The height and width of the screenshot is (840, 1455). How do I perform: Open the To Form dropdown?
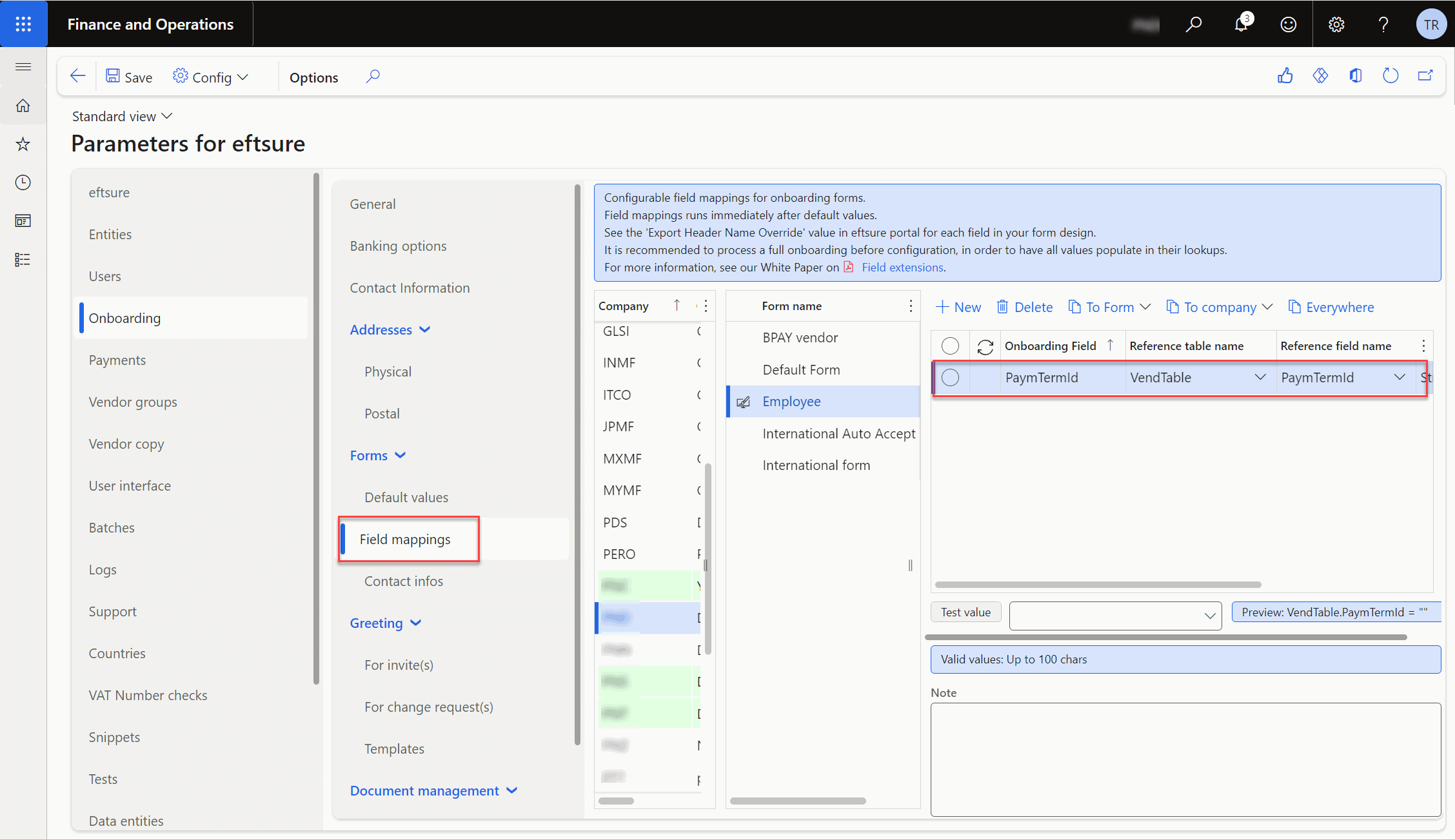tap(1109, 308)
